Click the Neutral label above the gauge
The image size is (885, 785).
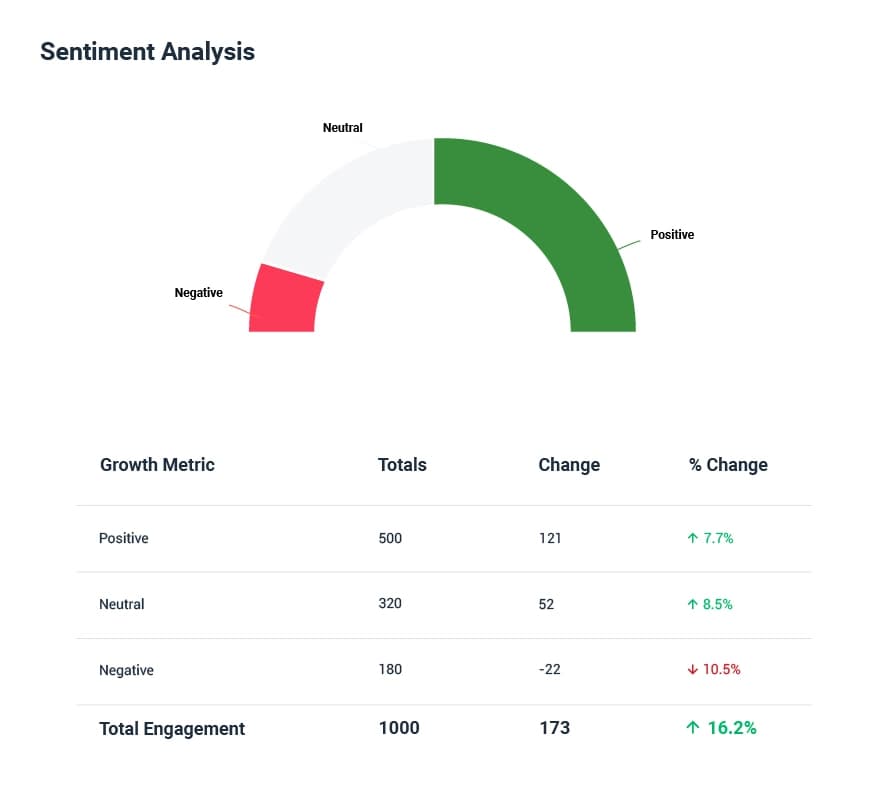343,127
